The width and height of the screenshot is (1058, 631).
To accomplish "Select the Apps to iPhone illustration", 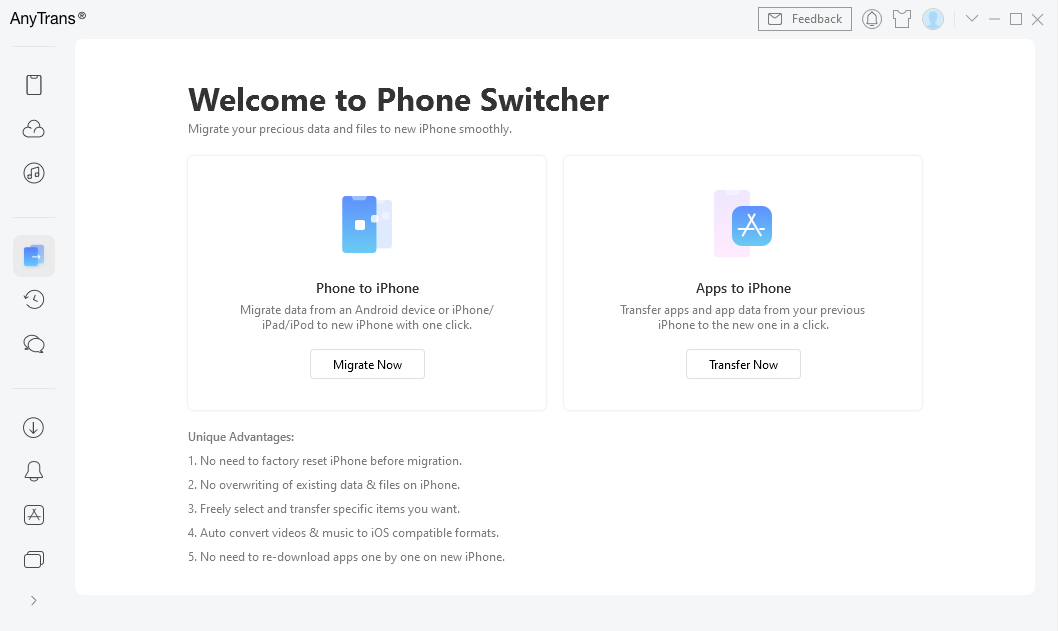I will pos(743,224).
